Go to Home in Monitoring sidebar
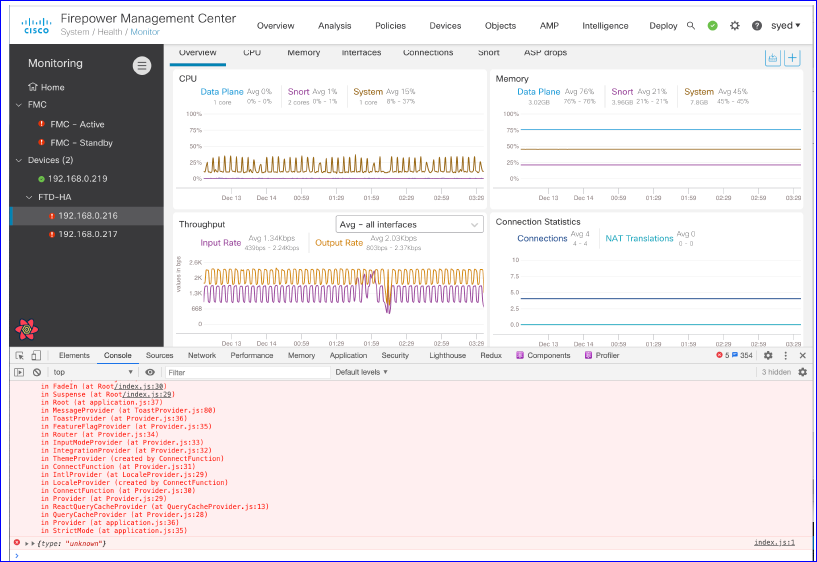The width and height of the screenshot is (817, 562). (46, 87)
